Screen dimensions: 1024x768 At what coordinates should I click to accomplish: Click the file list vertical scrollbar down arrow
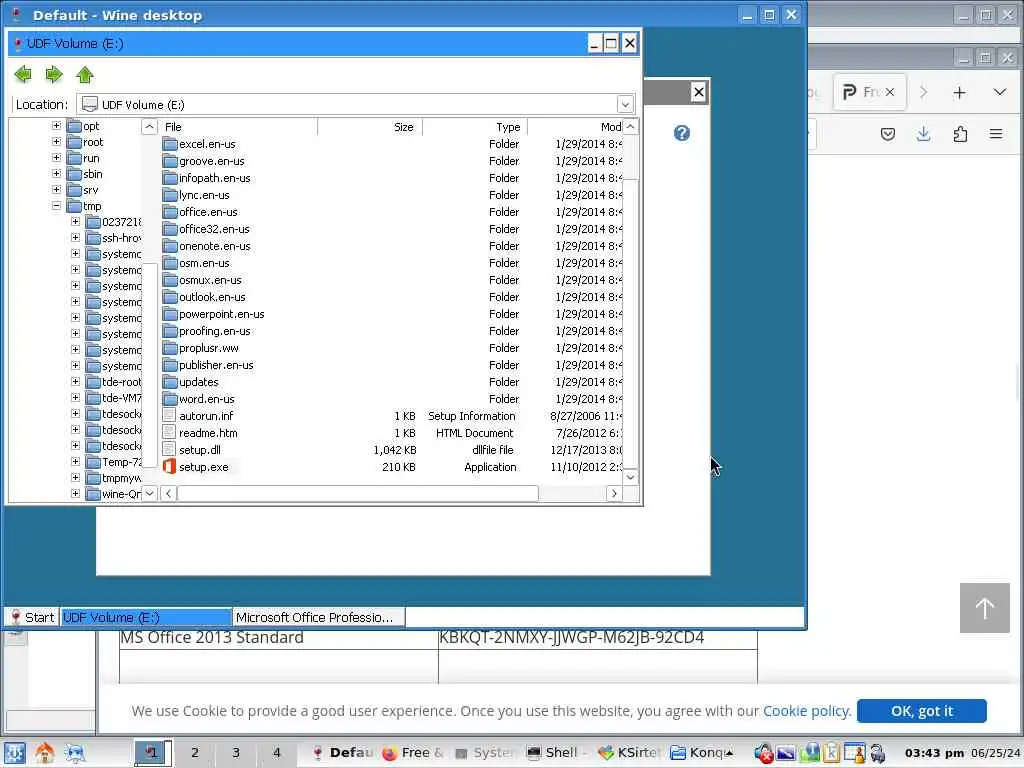(630, 477)
